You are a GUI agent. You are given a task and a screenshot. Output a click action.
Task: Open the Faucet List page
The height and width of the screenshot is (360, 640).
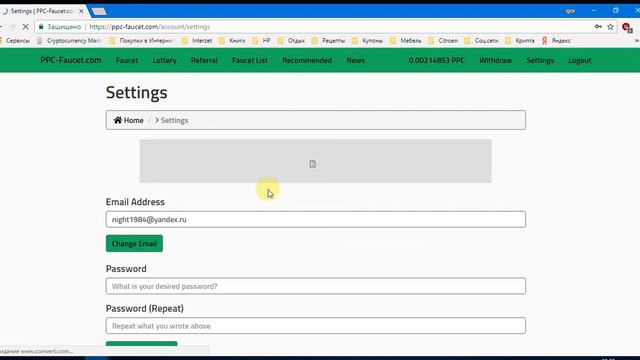pyautogui.click(x=250, y=60)
